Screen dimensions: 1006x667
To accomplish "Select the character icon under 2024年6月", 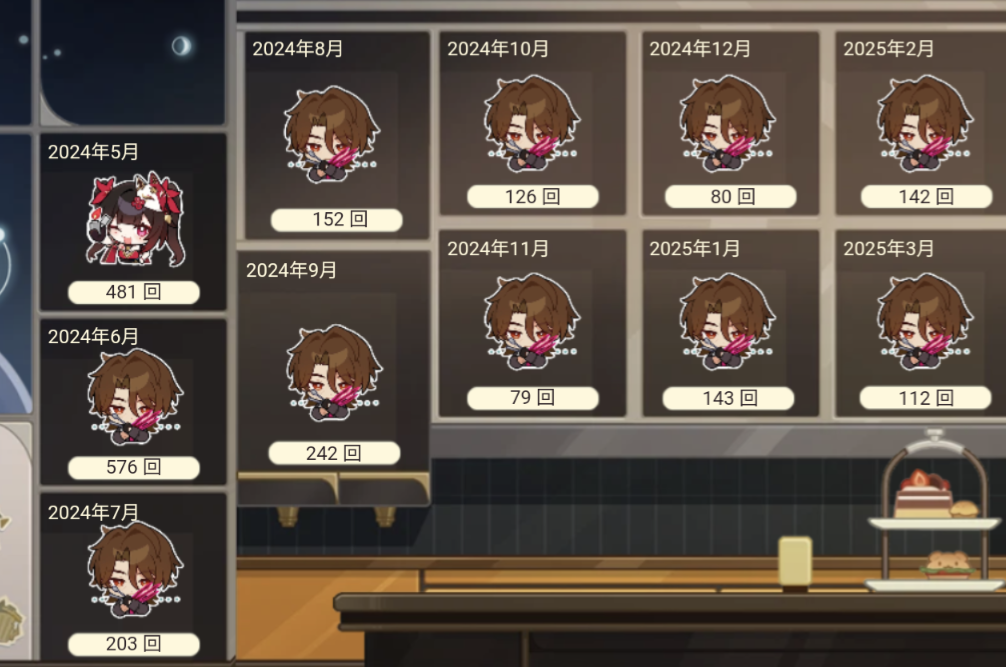I will click(135, 398).
